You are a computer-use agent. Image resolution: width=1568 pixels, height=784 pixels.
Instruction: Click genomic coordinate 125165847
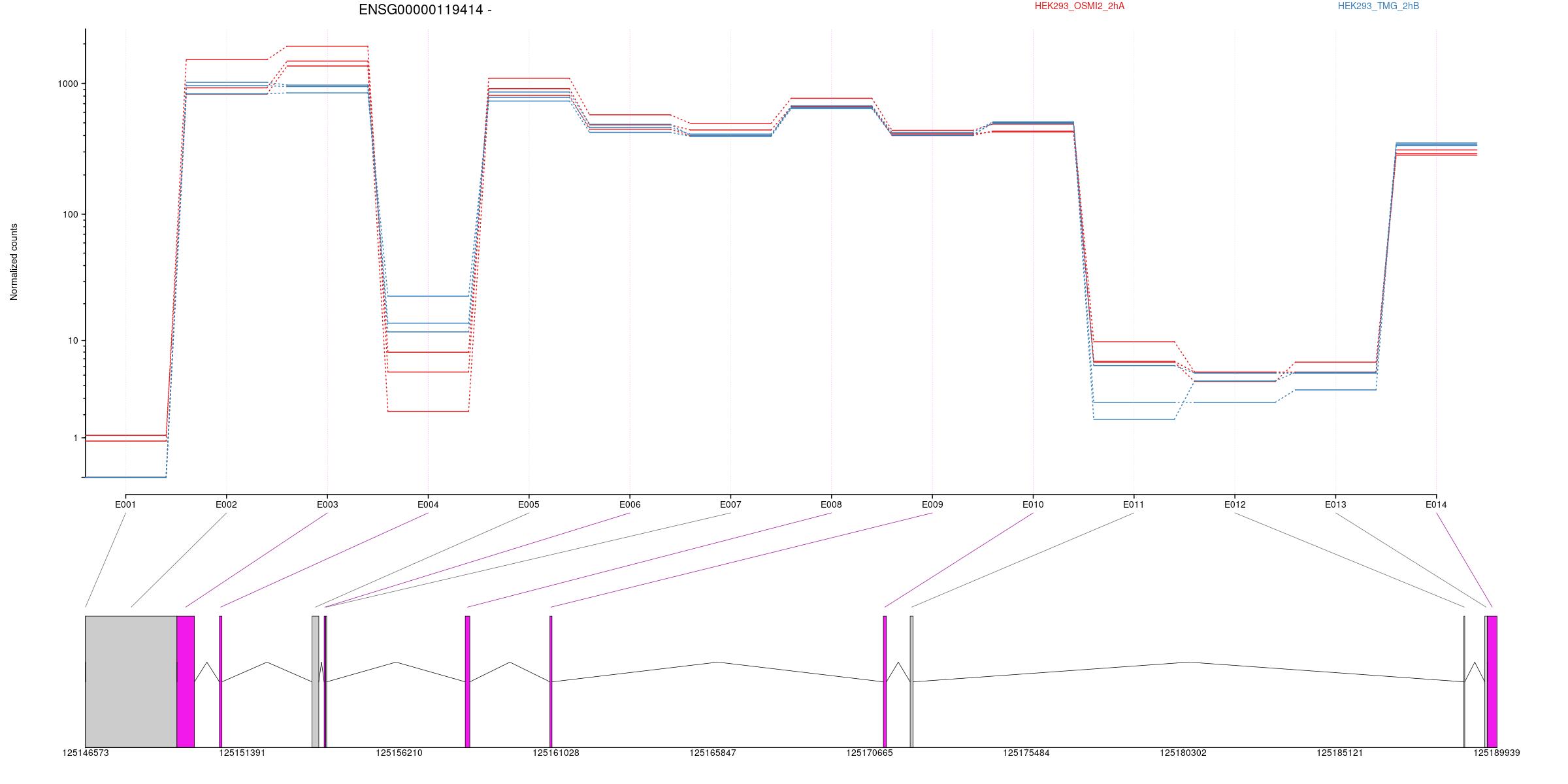[x=713, y=753]
